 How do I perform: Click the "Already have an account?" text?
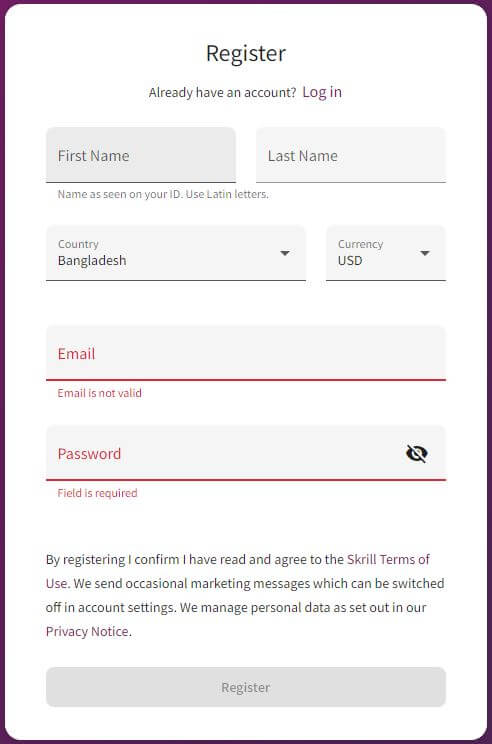tap(222, 93)
